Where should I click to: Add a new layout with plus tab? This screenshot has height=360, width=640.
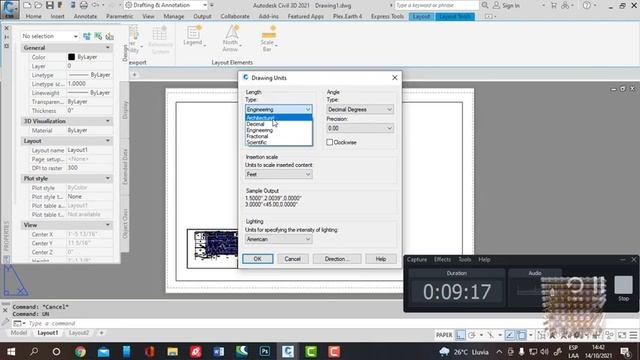click(101, 333)
